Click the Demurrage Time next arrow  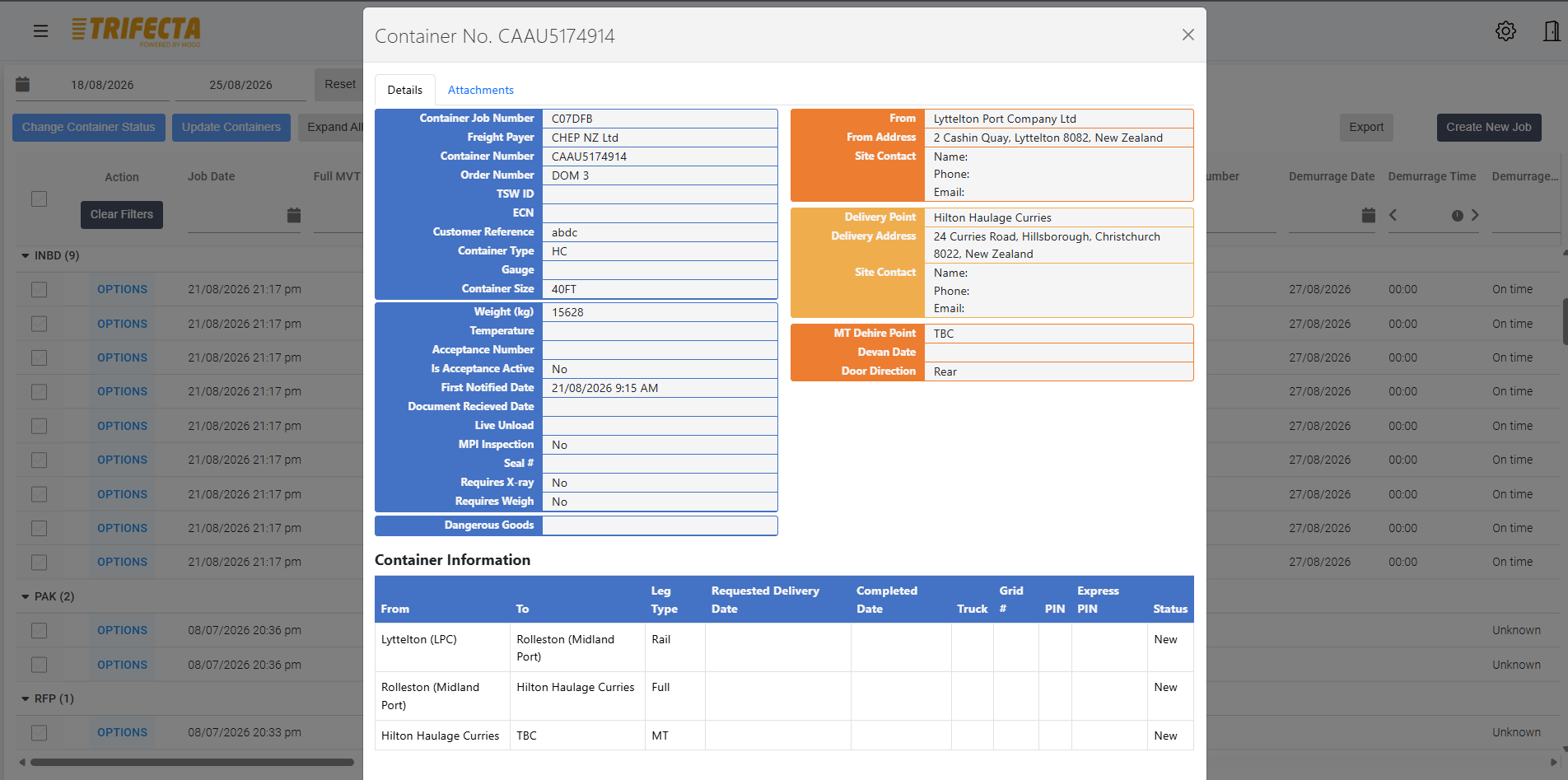(x=1475, y=215)
